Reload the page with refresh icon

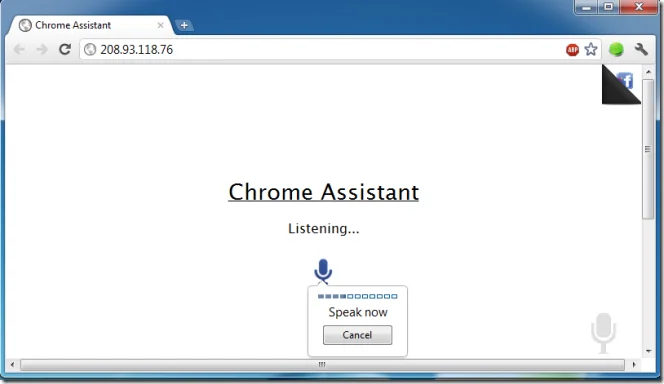pyautogui.click(x=65, y=50)
